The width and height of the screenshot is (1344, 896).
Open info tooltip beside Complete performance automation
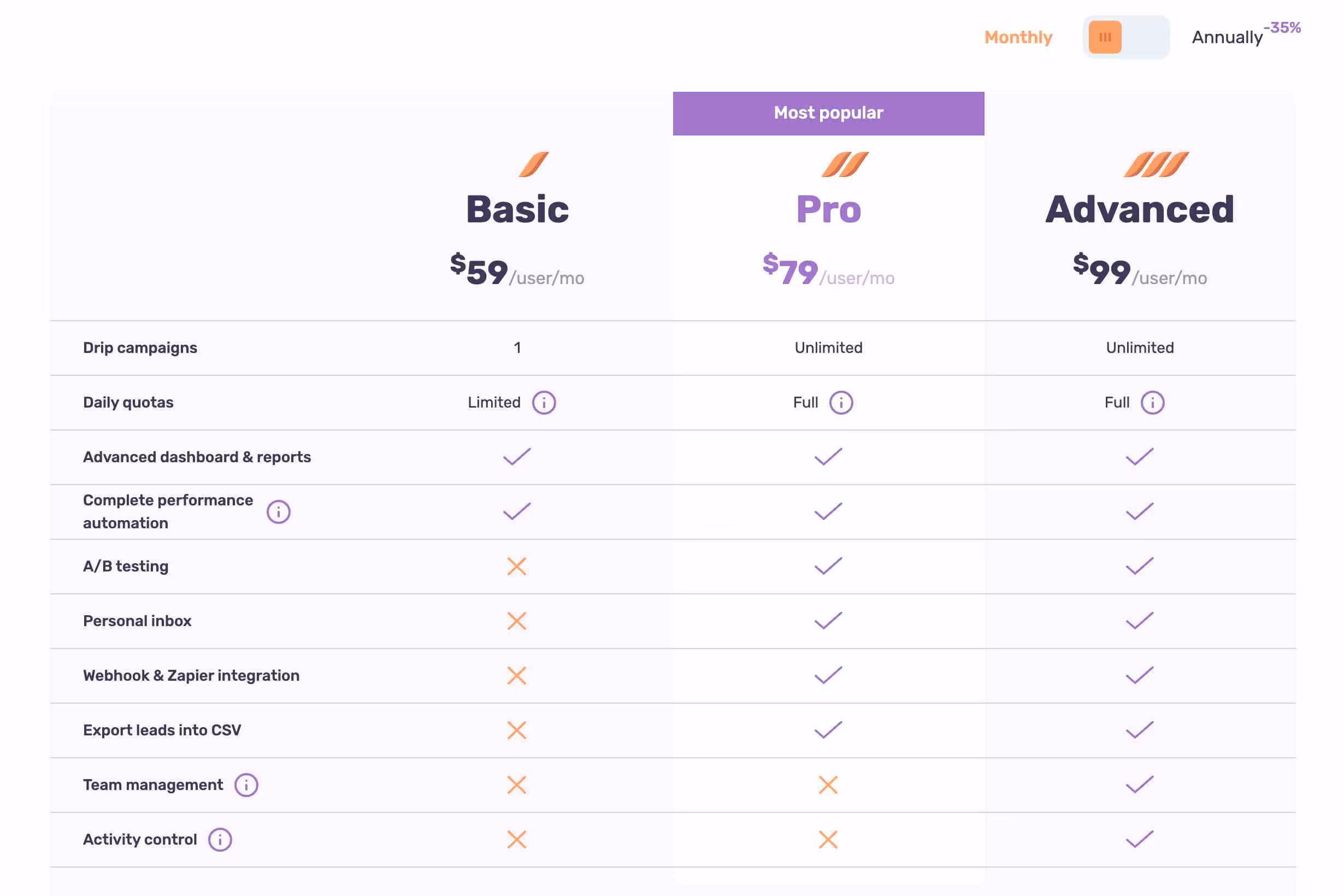(278, 511)
